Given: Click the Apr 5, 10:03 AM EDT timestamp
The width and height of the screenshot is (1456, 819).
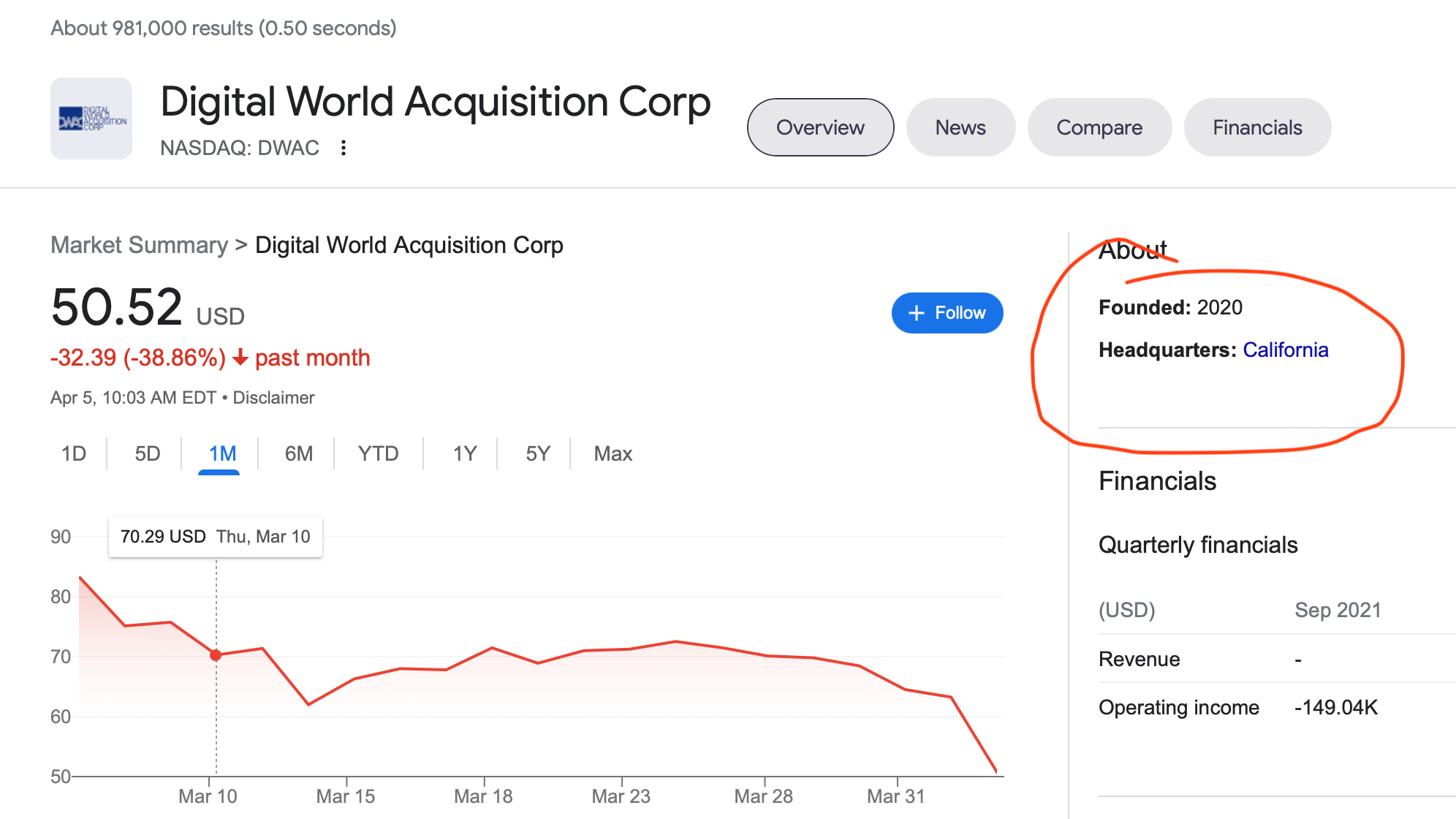Looking at the screenshot, I should [134, 398].
